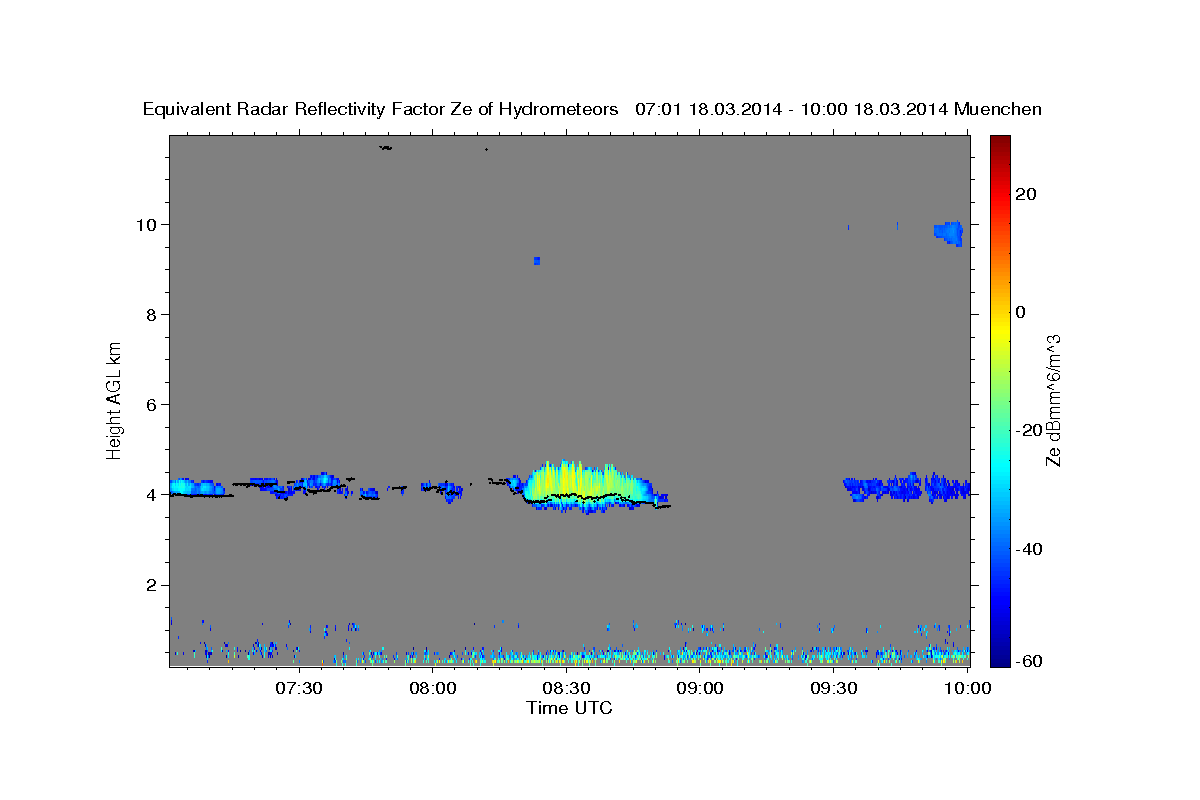
Task: Click the dark red top of the colorbar
Action: (999, 142)
